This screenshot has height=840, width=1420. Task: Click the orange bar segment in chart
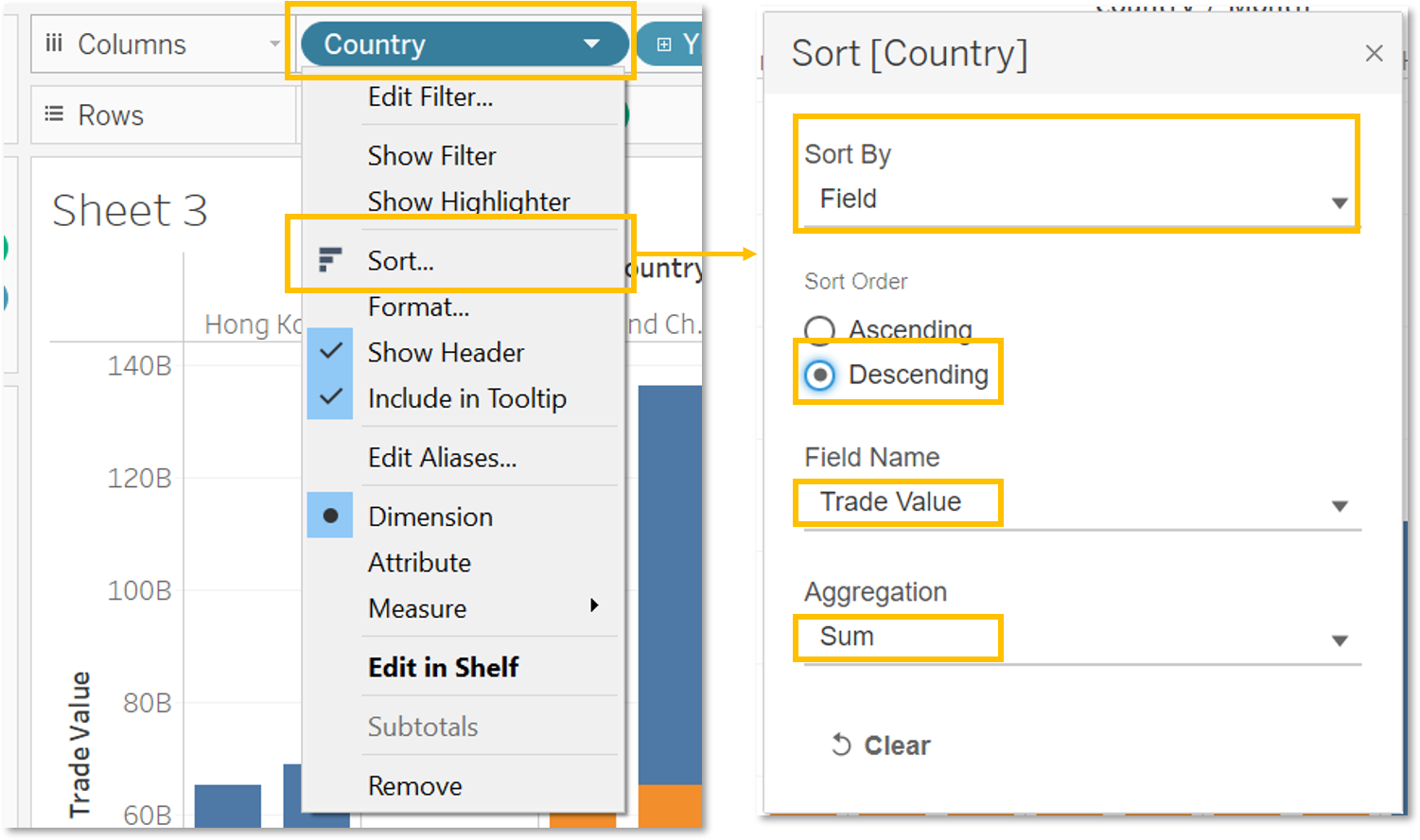[x=670, y=805]
